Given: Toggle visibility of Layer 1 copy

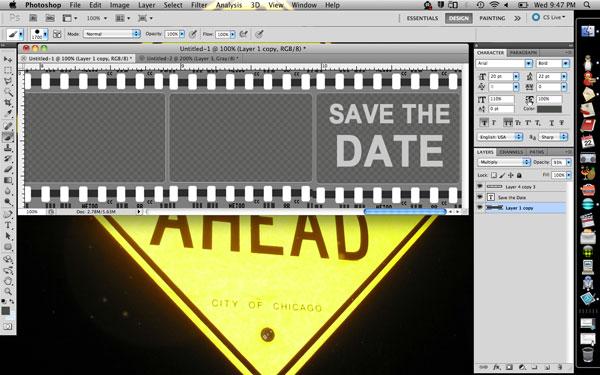Looking at the screenshot, I should click(x=480, y=208).
